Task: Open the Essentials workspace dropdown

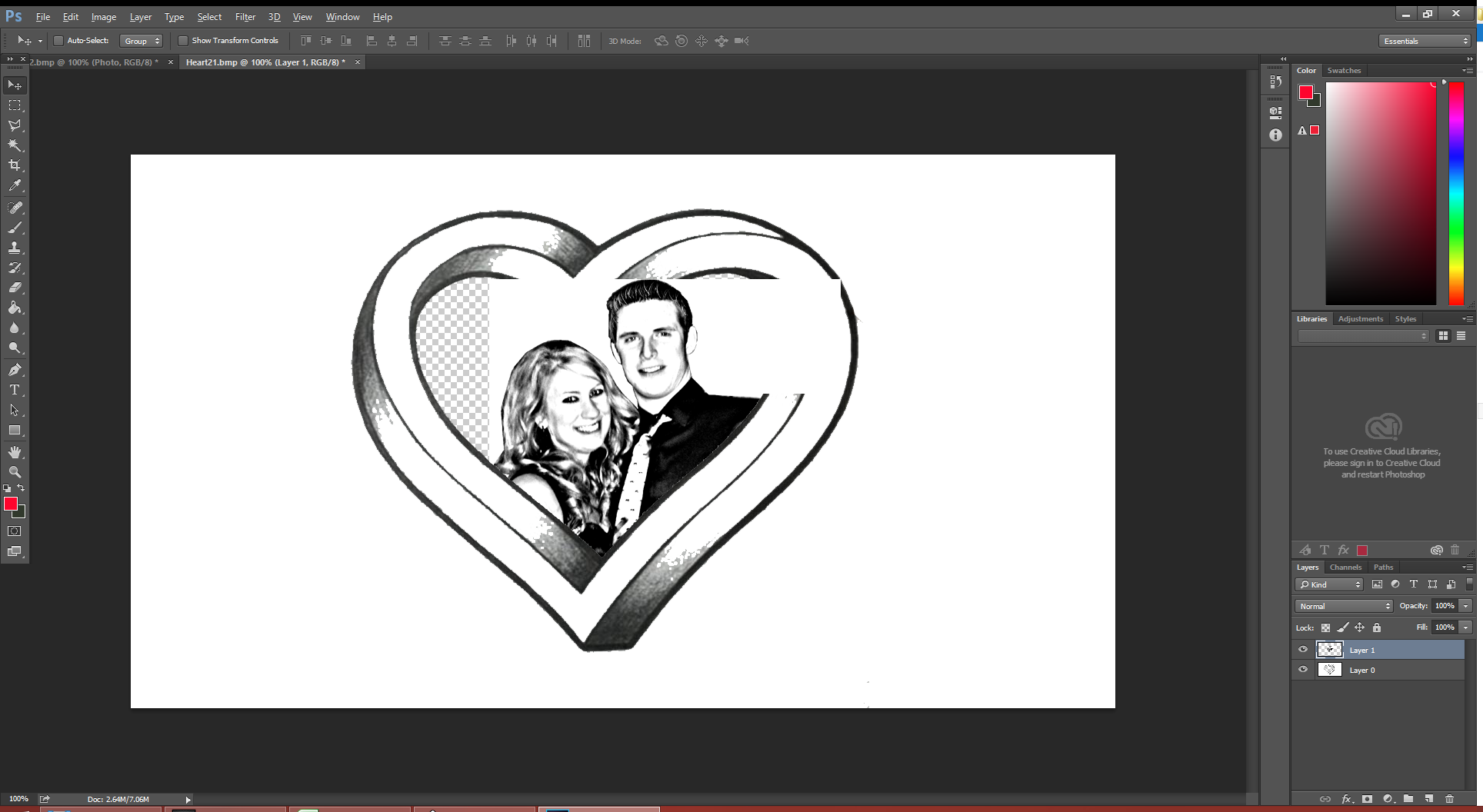Action: point(1425,41)
